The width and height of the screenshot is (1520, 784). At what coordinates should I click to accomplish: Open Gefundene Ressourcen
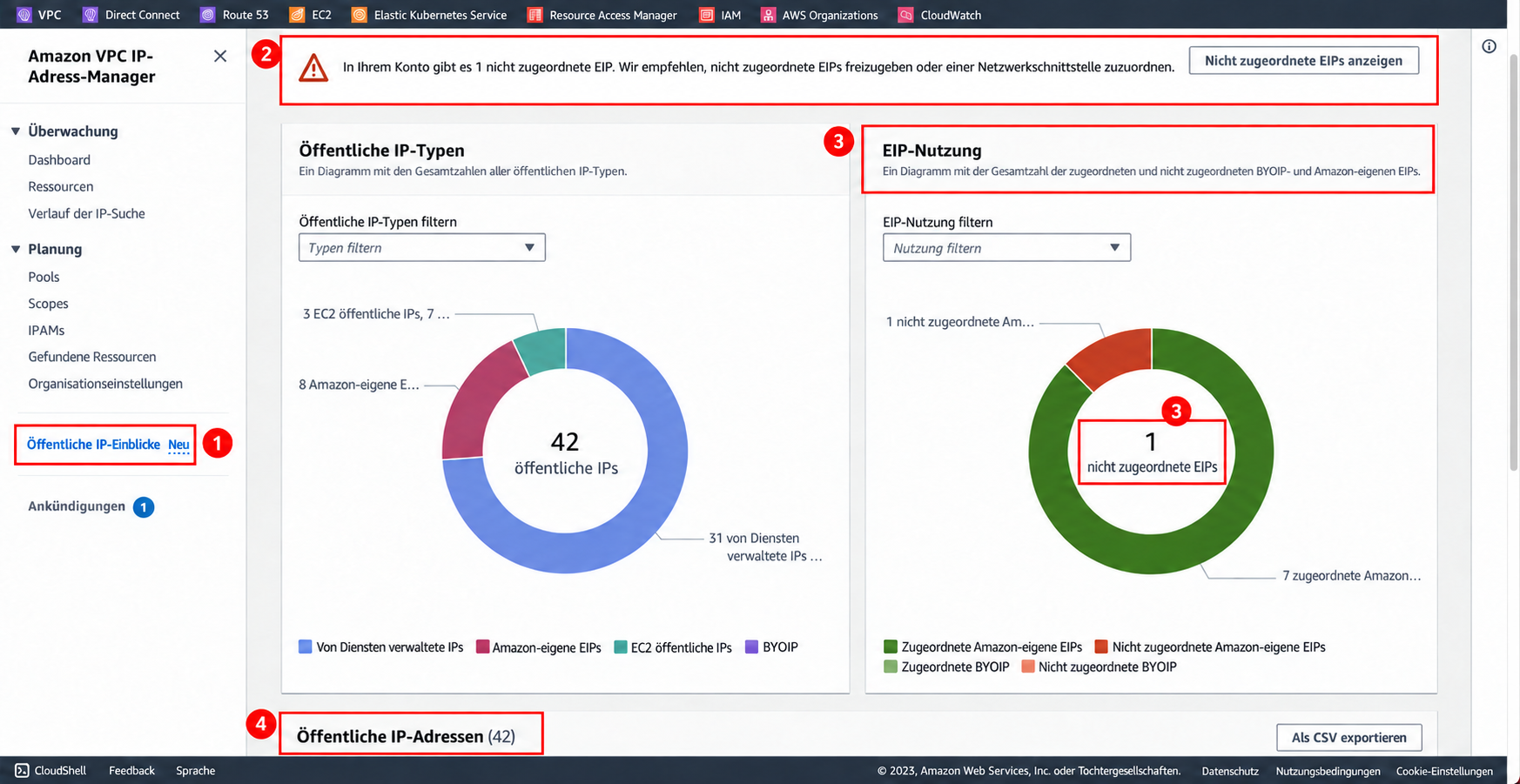tap(92, 357)
